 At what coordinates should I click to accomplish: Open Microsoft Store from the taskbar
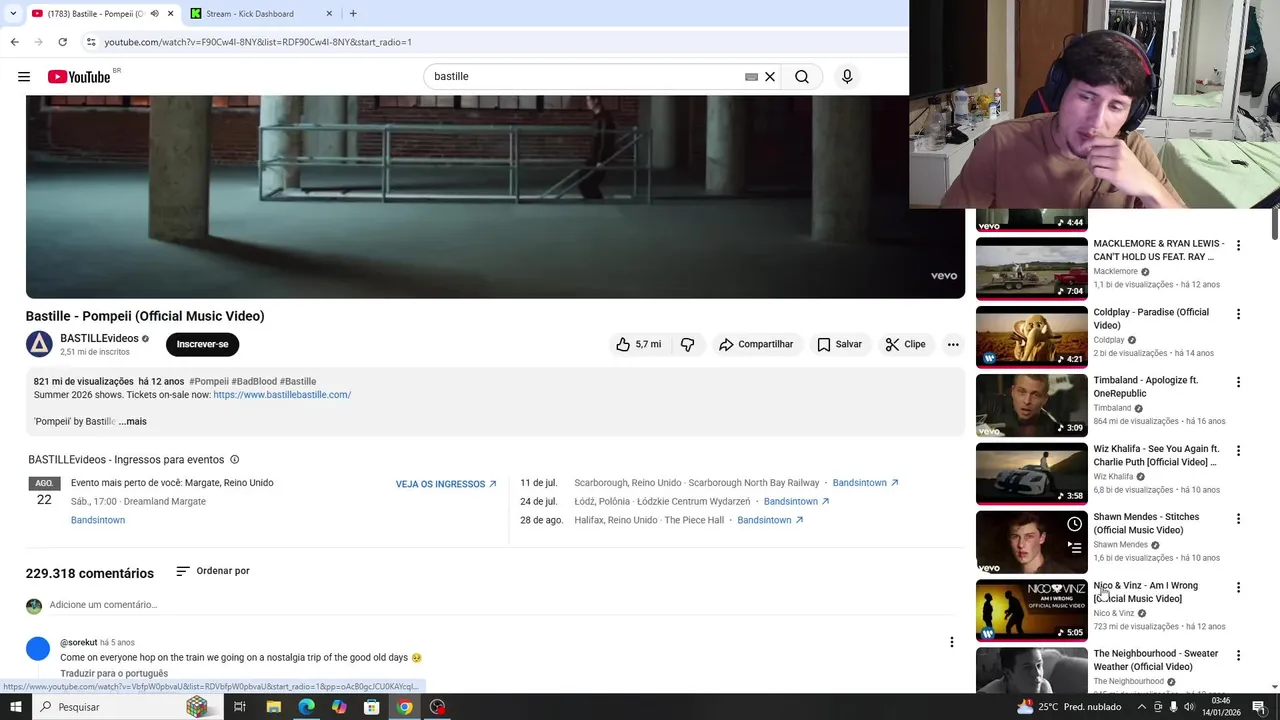371,707
